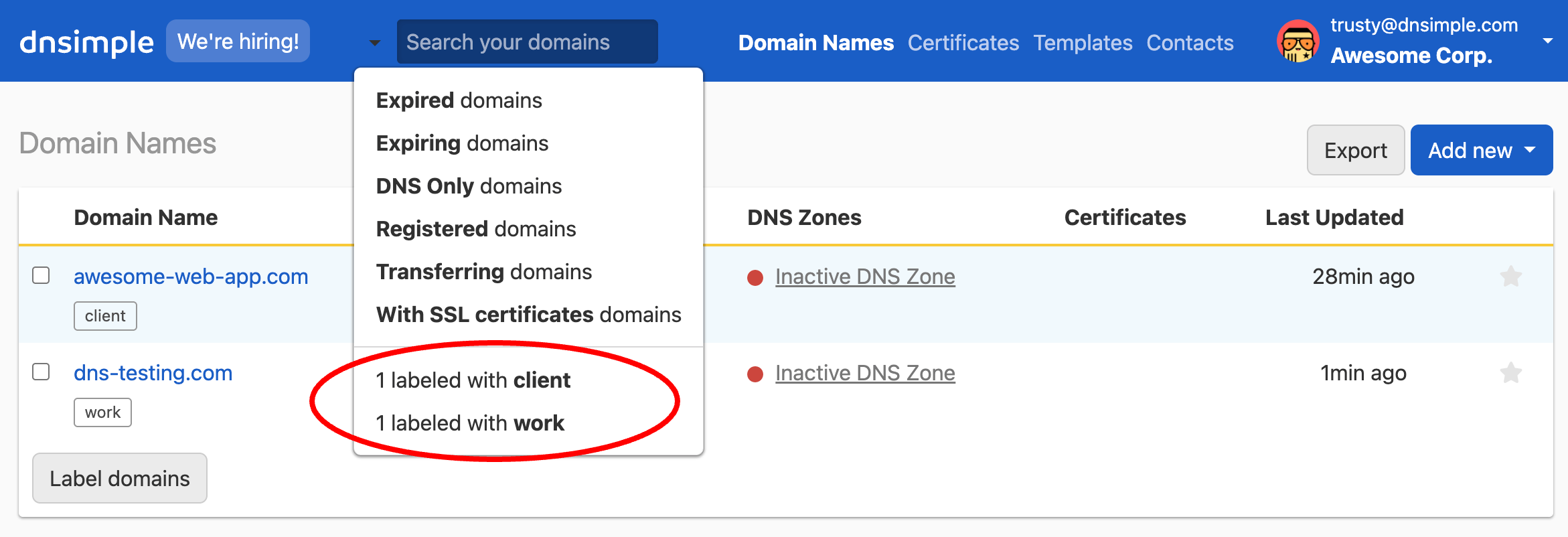Star the dns-testing.com domain
This screenshot has width=1568, height=537.
pos(1511,372)
